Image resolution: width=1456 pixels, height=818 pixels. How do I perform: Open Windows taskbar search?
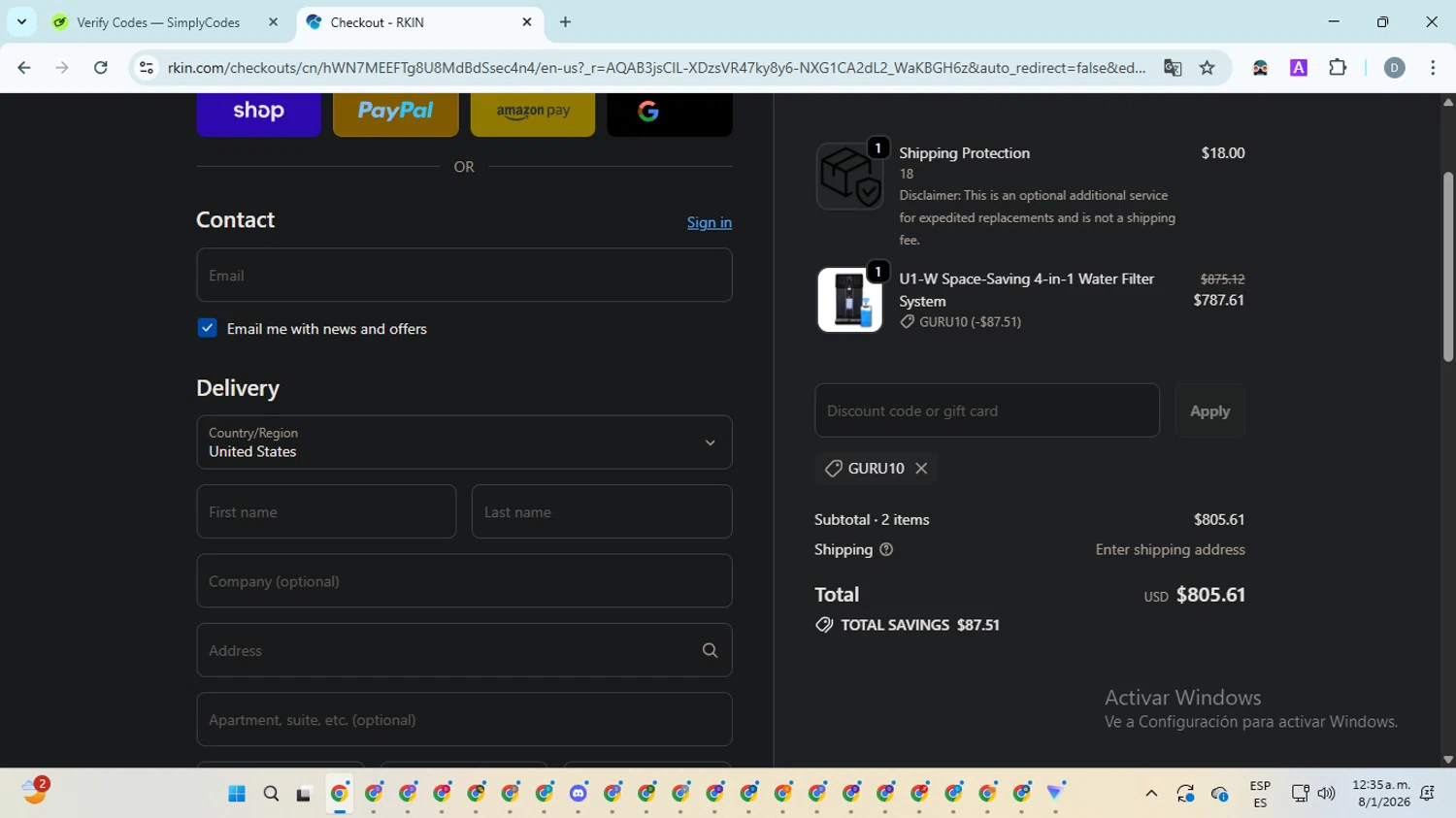pos(271,794)
